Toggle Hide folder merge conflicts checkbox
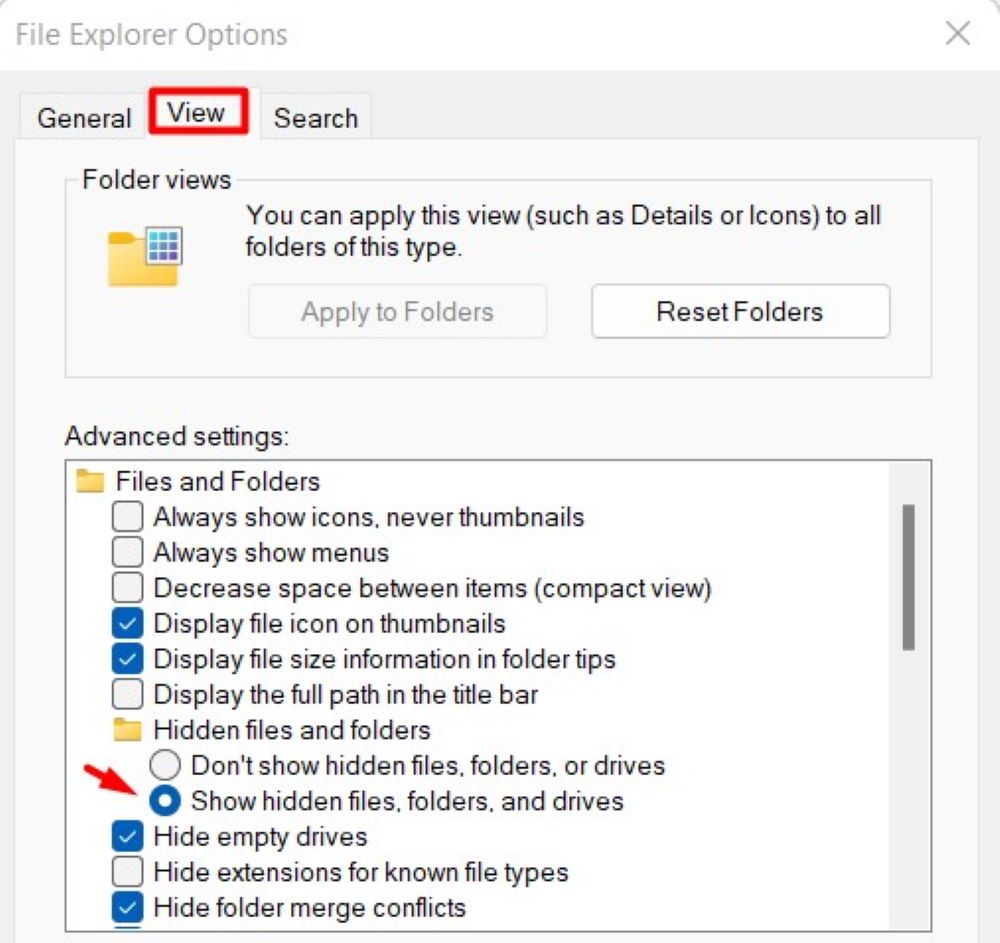The width and height of the screenshot is (1000, 943). coord(128,907)
